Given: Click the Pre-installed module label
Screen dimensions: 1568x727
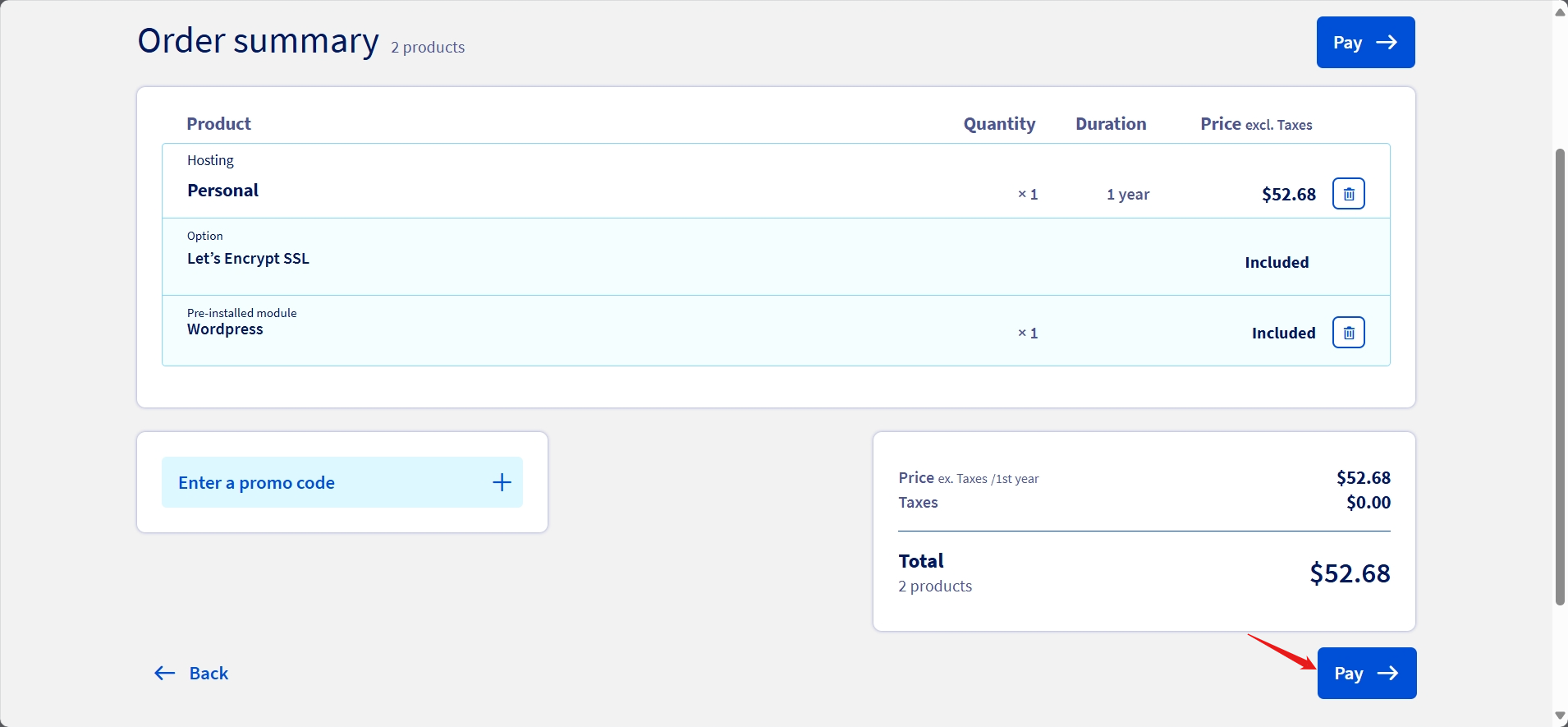Looking at the screenshot, I should pyautogui.click(x=241, y=313).
